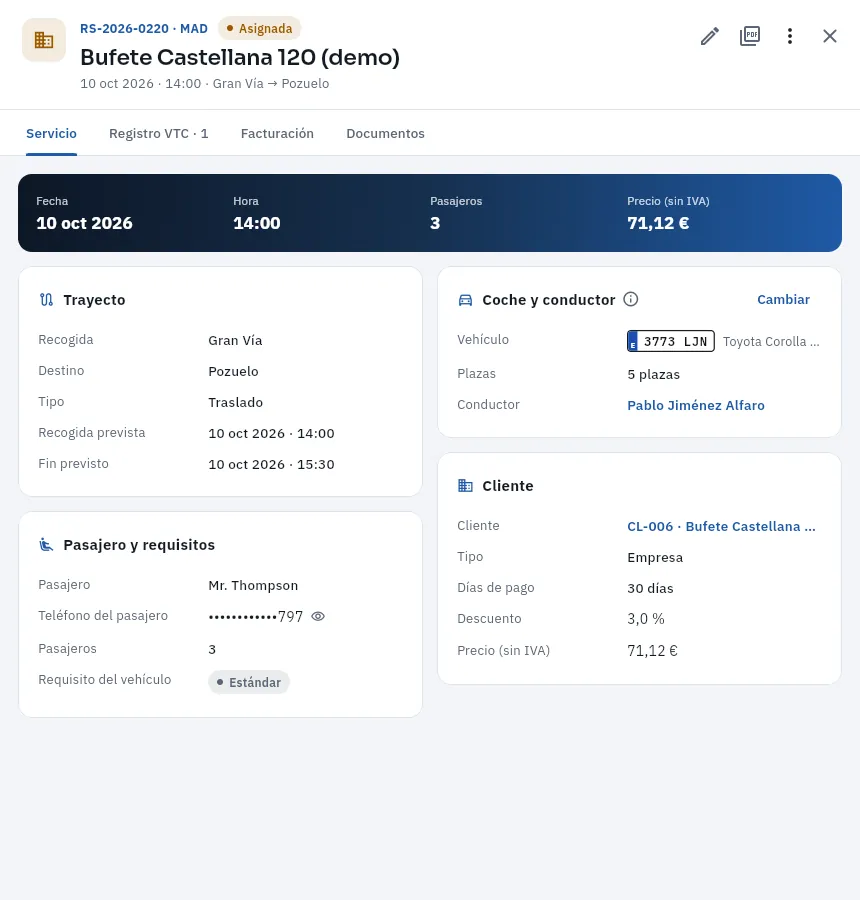Click the company building avatar icon
Viewport: 860px width, 900px height.
pyautogui.click(x=44, y=40)
